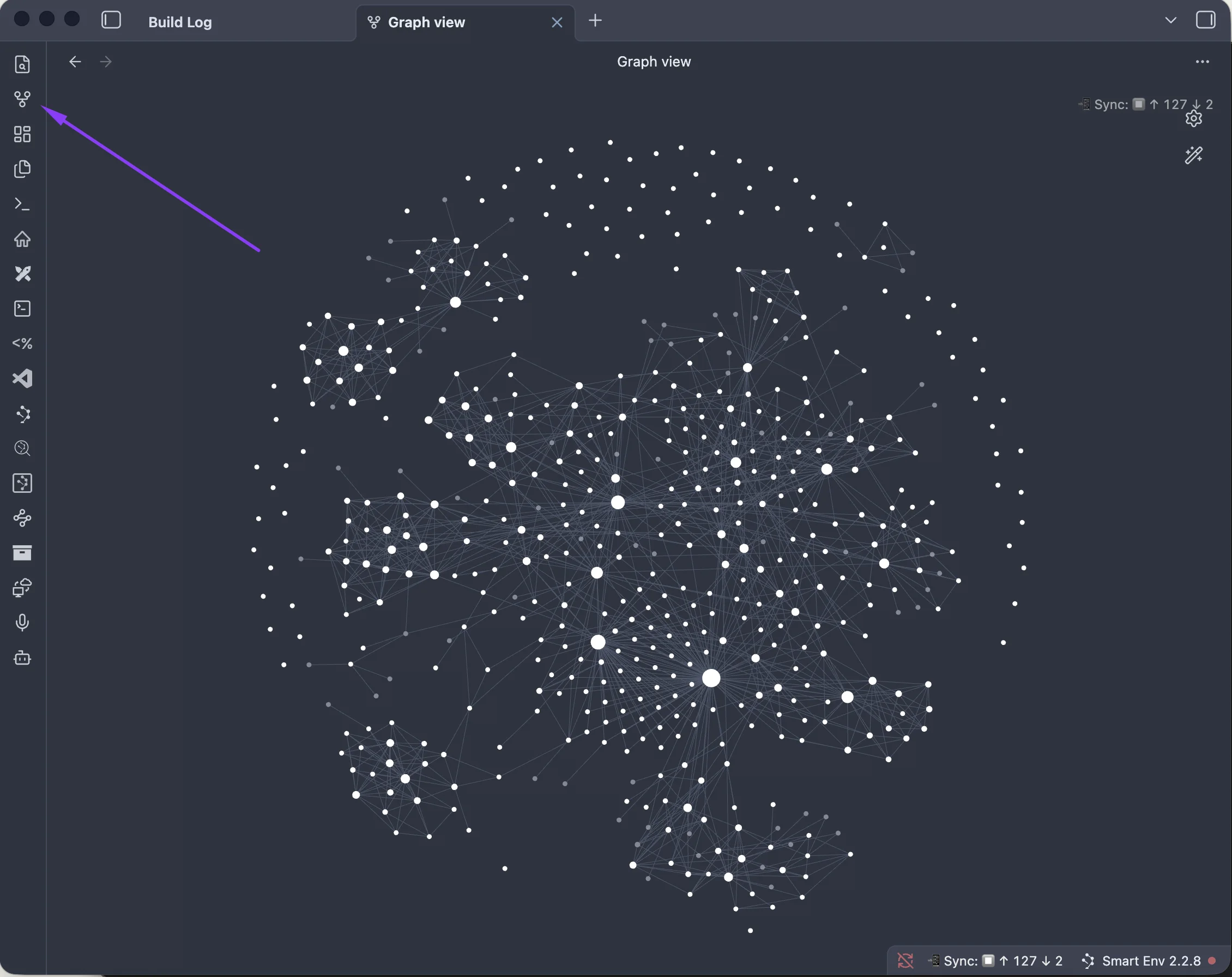
Task: Open command palette prompt icon
Action: 22,204
